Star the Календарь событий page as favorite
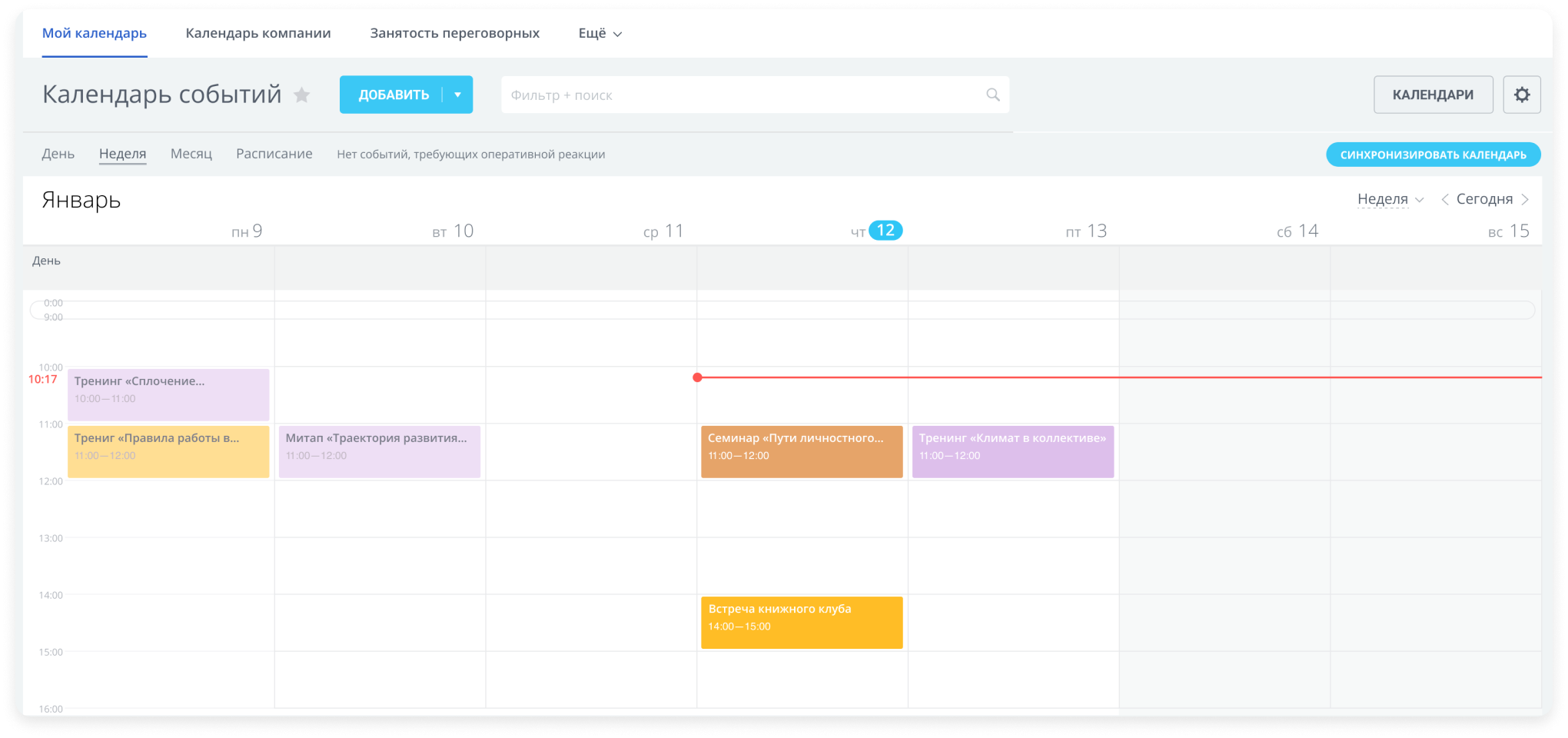Screen dimensions: 1568x738 click(x=302, y=95)
